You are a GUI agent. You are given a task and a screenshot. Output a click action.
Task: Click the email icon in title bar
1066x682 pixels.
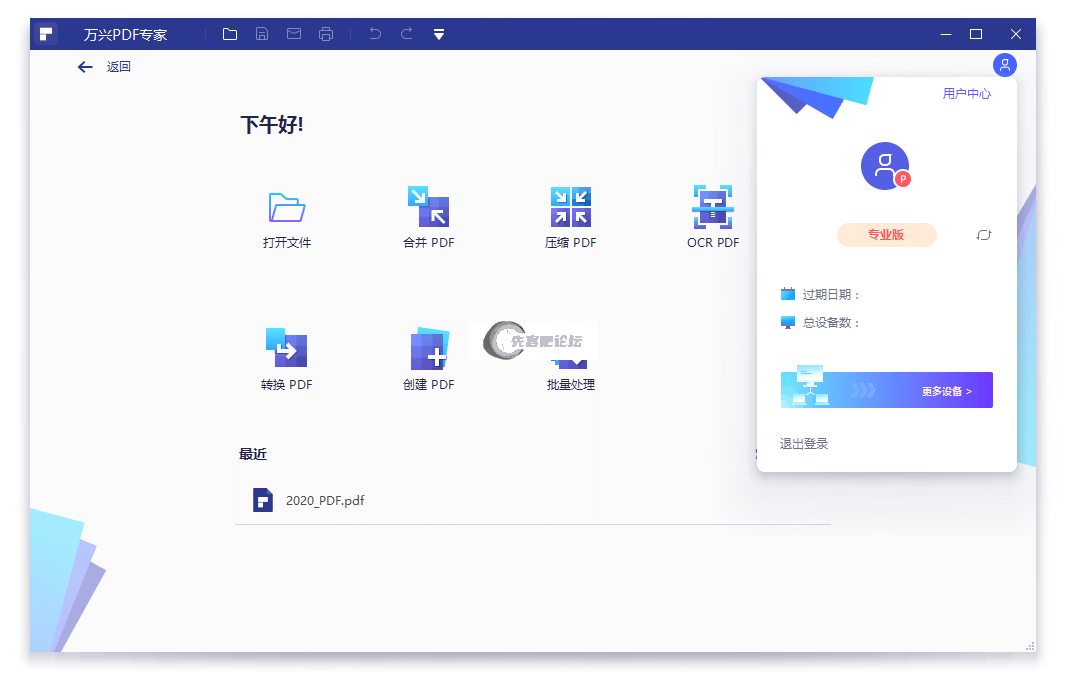pyautogui.click(x=294, y=34)
